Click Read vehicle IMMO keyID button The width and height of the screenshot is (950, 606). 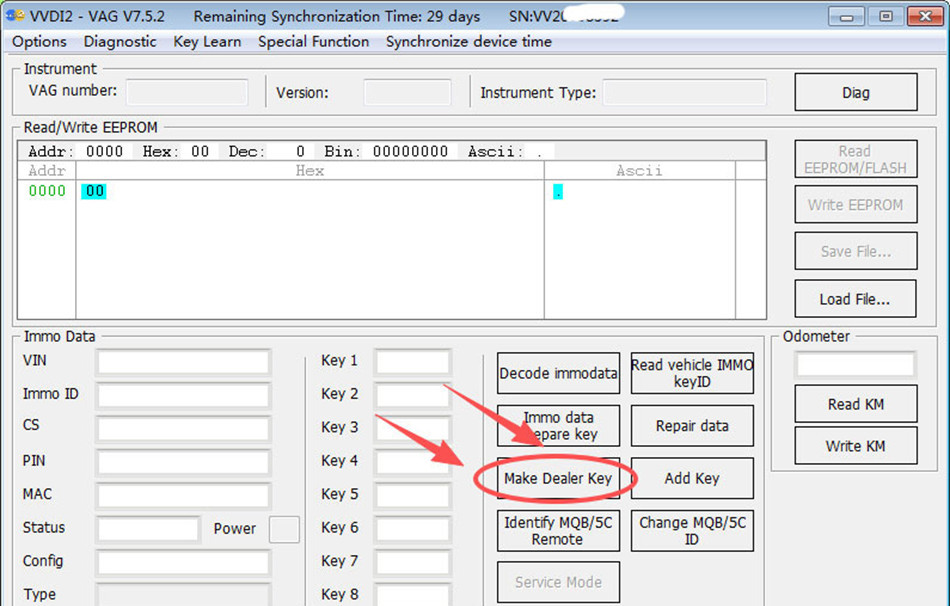click(x=692, y=373)
